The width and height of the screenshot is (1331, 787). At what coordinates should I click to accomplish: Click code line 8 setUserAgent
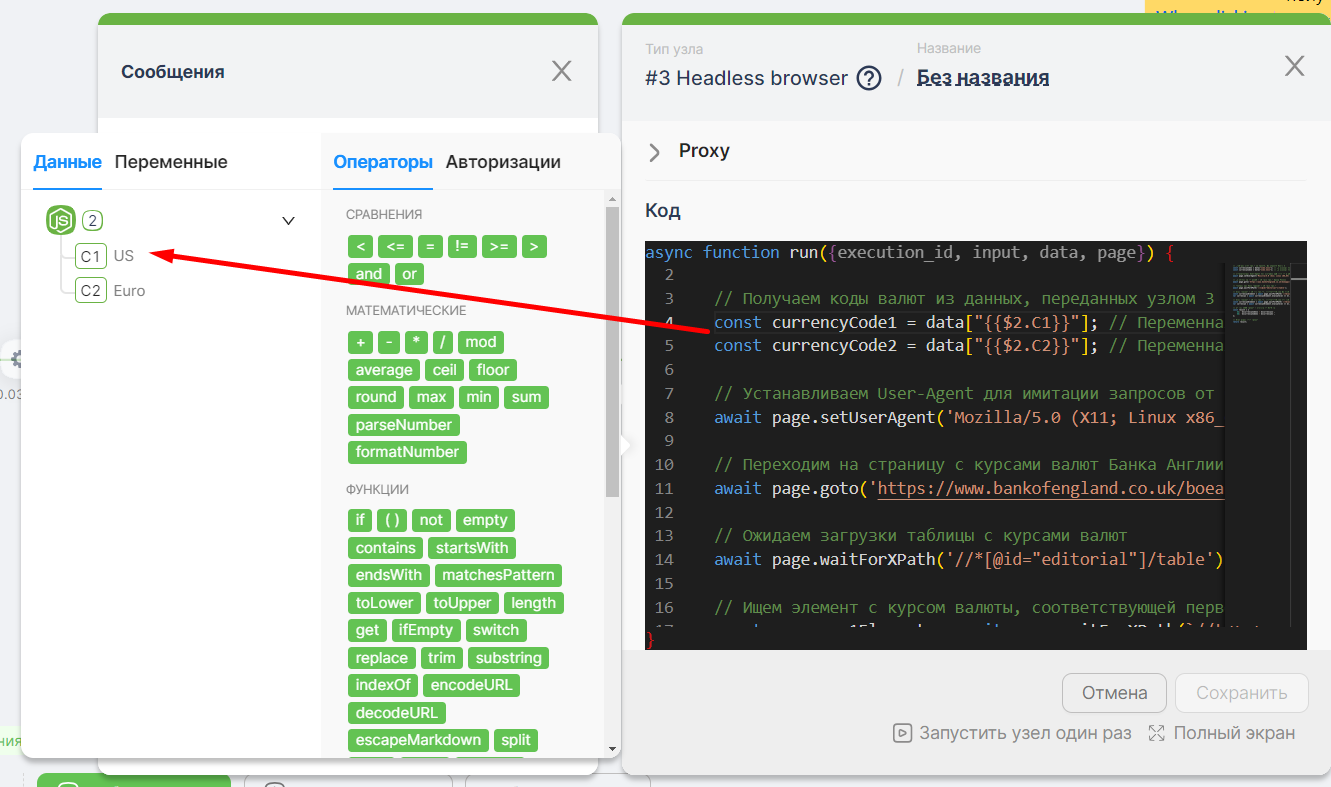click(968, 417)
